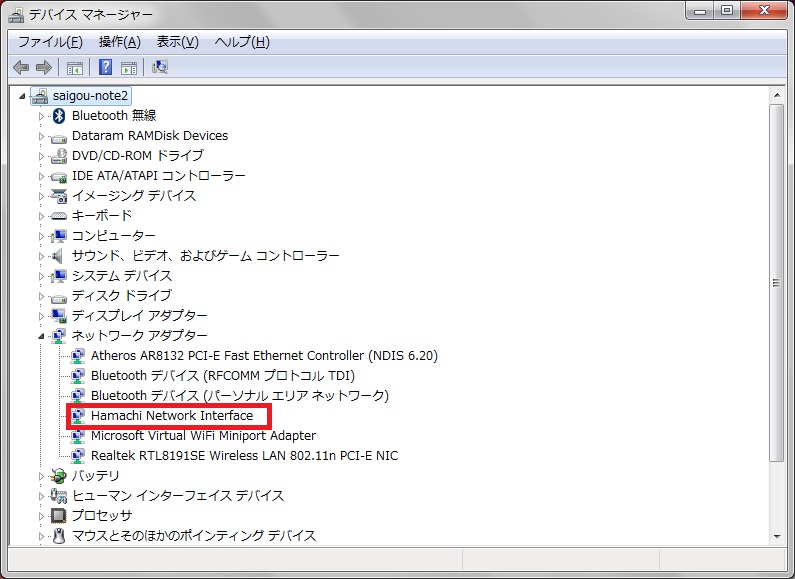Click the ネットワーク アダプター category icon
Image resolution: width=795 pixels, height=579 pixels.
pos(59,336)
